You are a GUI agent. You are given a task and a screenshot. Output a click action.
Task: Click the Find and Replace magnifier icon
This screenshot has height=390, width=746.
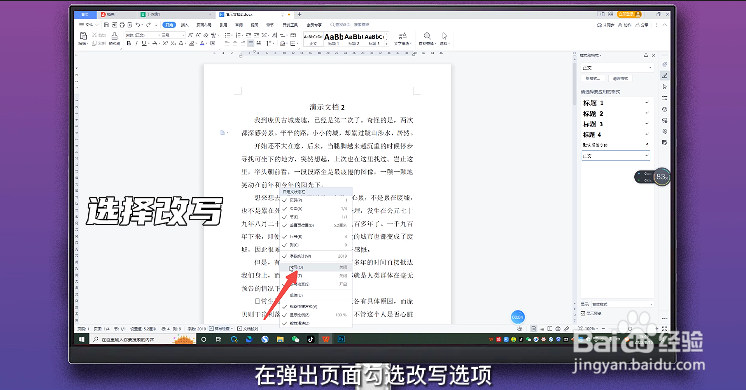click(427, 36)
